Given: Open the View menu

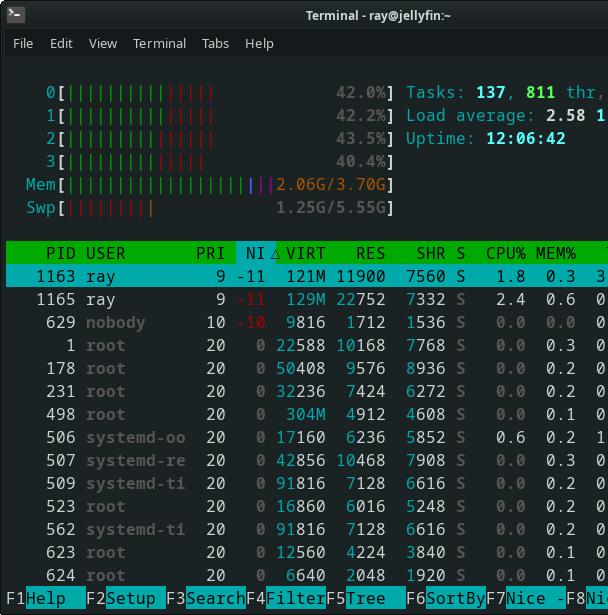Looking at the screenshot, I should tap(103, 44).
